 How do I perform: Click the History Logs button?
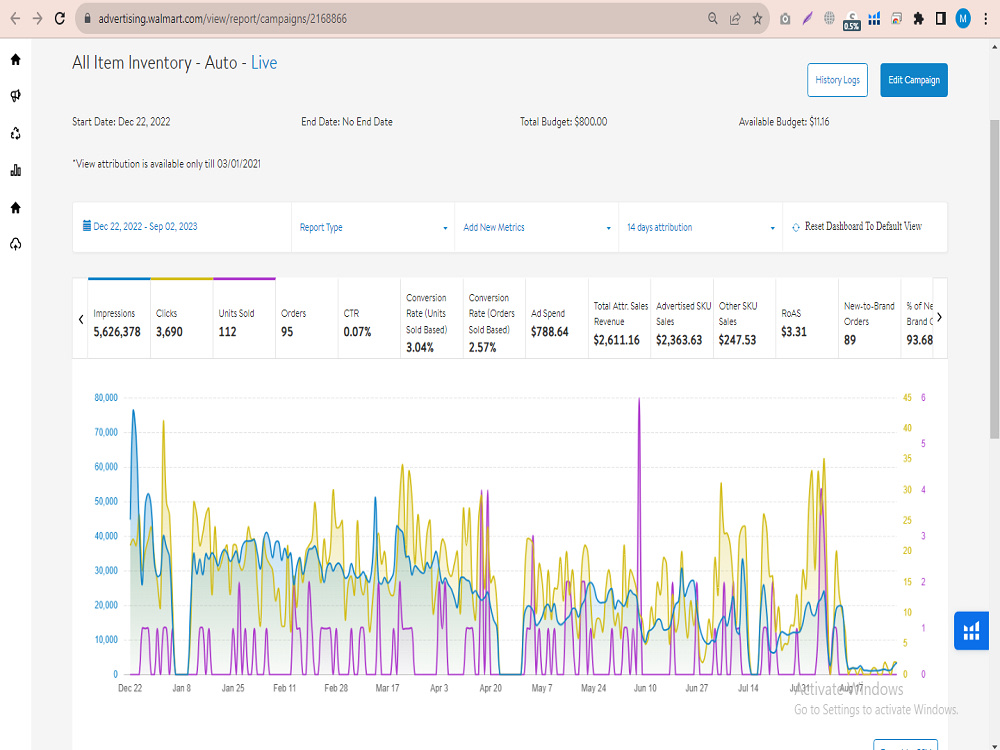837,80
